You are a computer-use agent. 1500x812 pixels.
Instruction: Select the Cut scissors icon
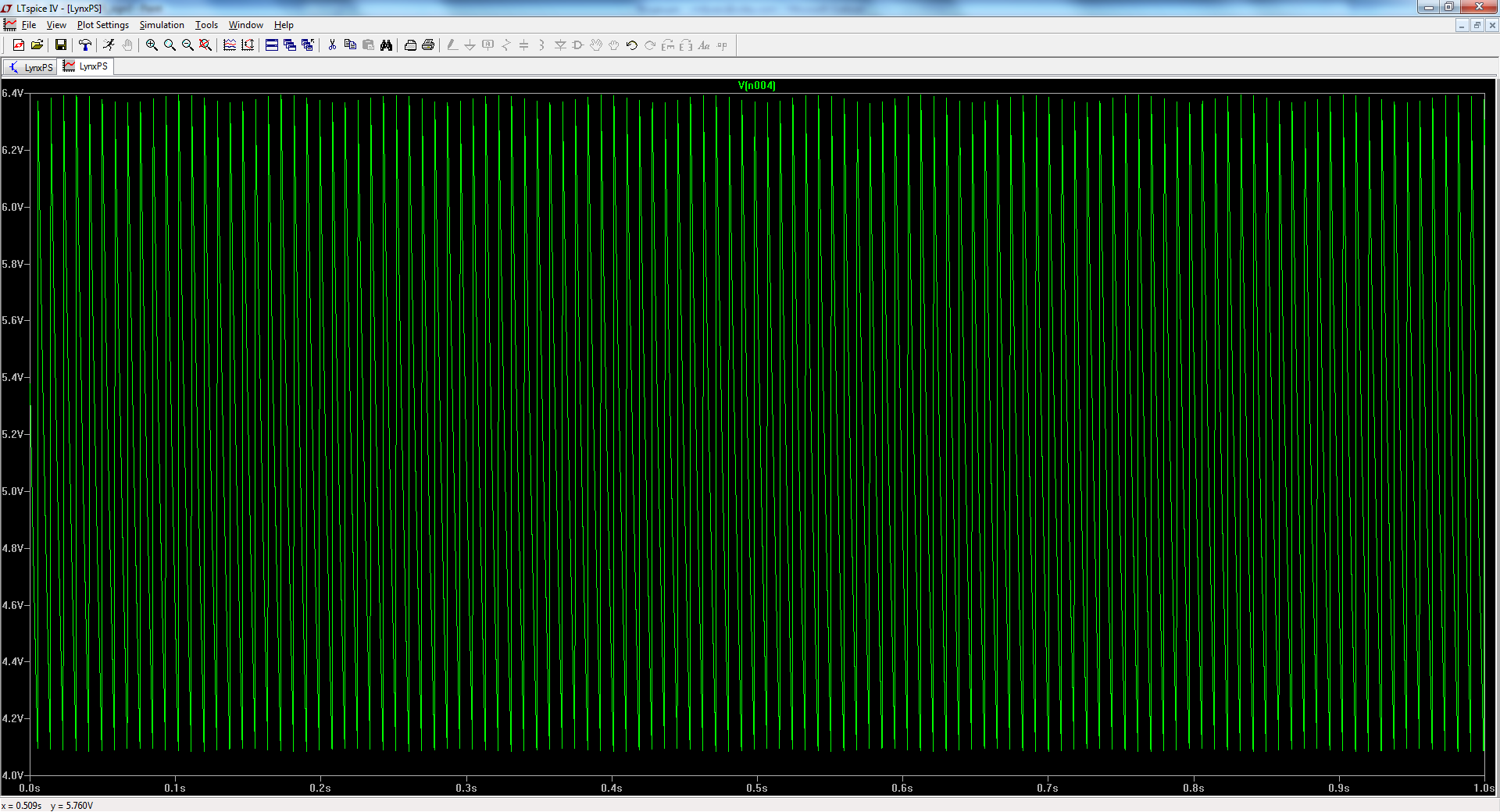(332, 45)
